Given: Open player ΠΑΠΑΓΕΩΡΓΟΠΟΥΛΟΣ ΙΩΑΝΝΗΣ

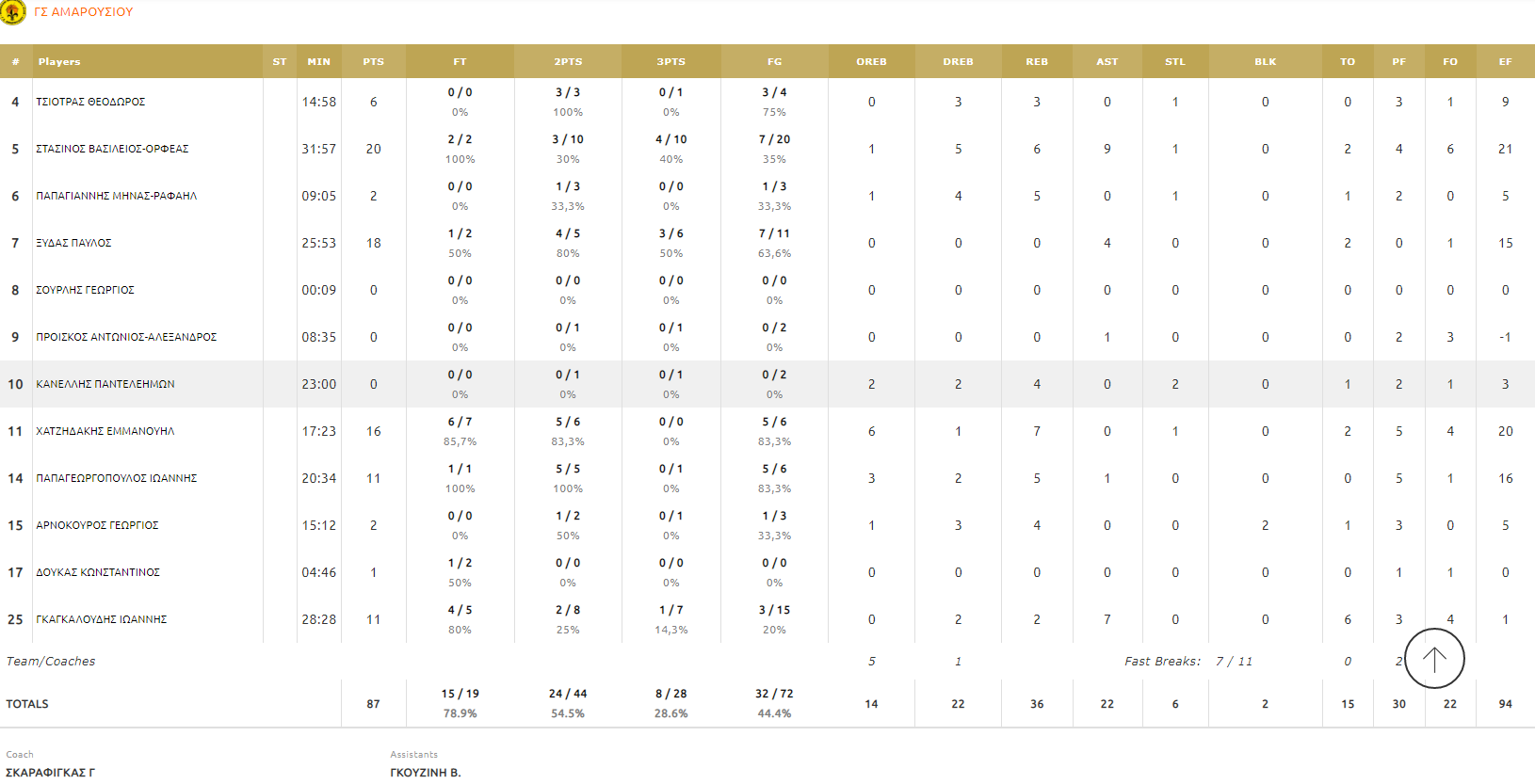Looking at the screenshot, I should pos(116,478).
